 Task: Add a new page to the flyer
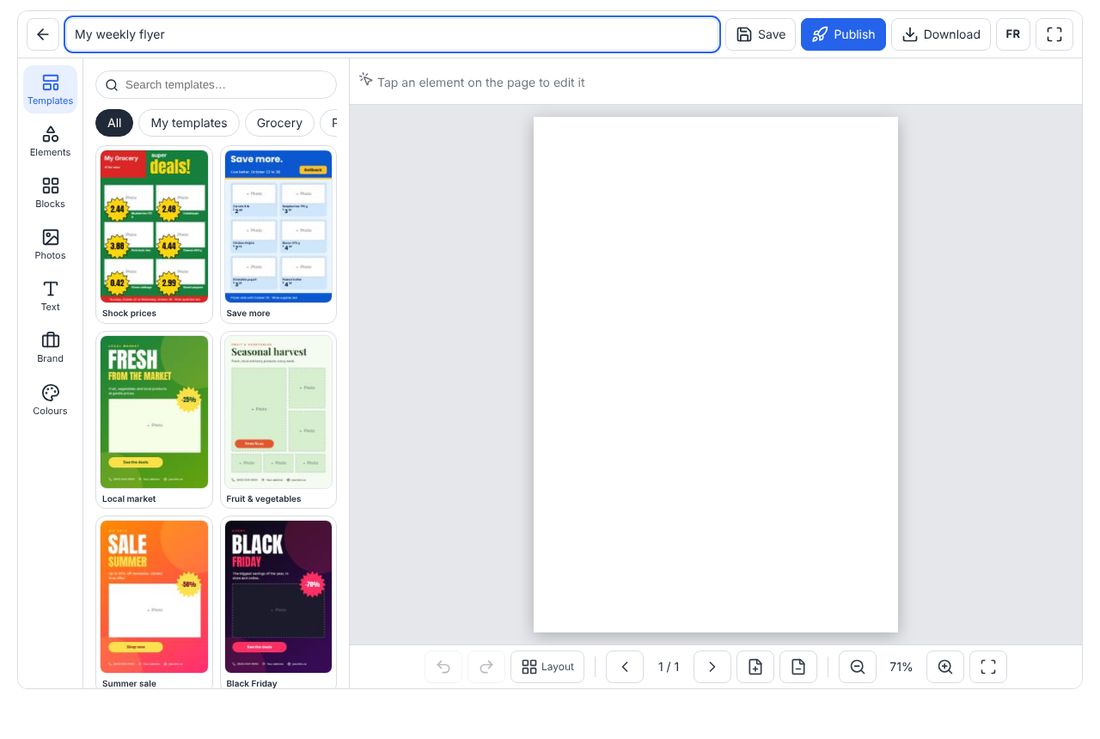click(x=756, y=667)
